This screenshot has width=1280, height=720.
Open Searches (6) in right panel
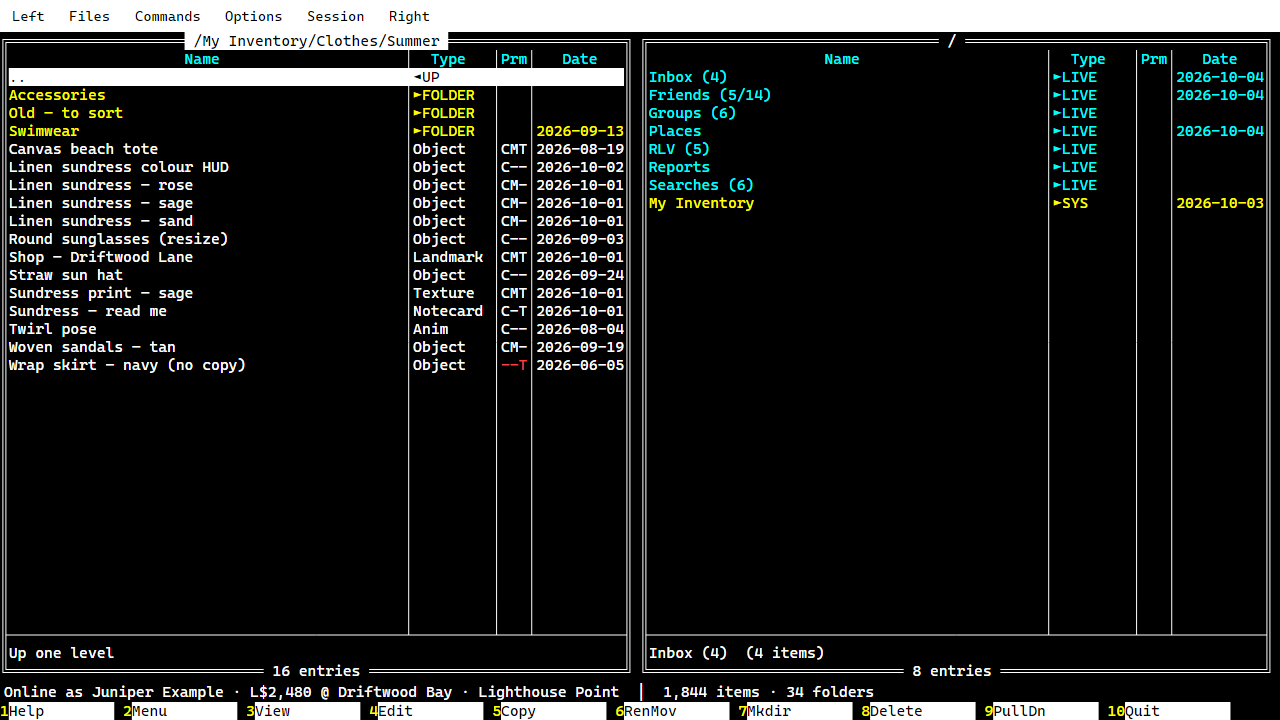point(956,185)
